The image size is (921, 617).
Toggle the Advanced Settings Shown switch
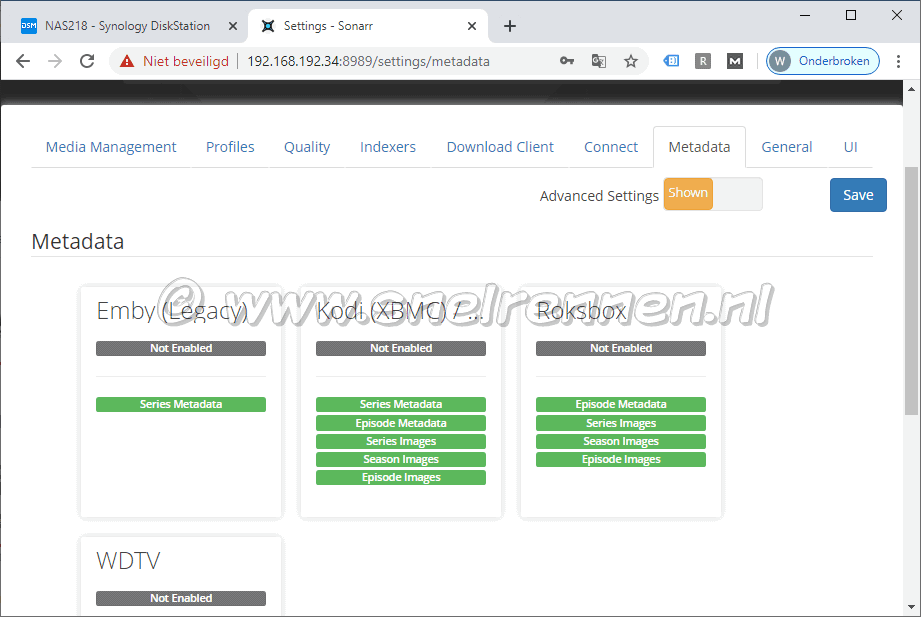click(x=713, y=194)
